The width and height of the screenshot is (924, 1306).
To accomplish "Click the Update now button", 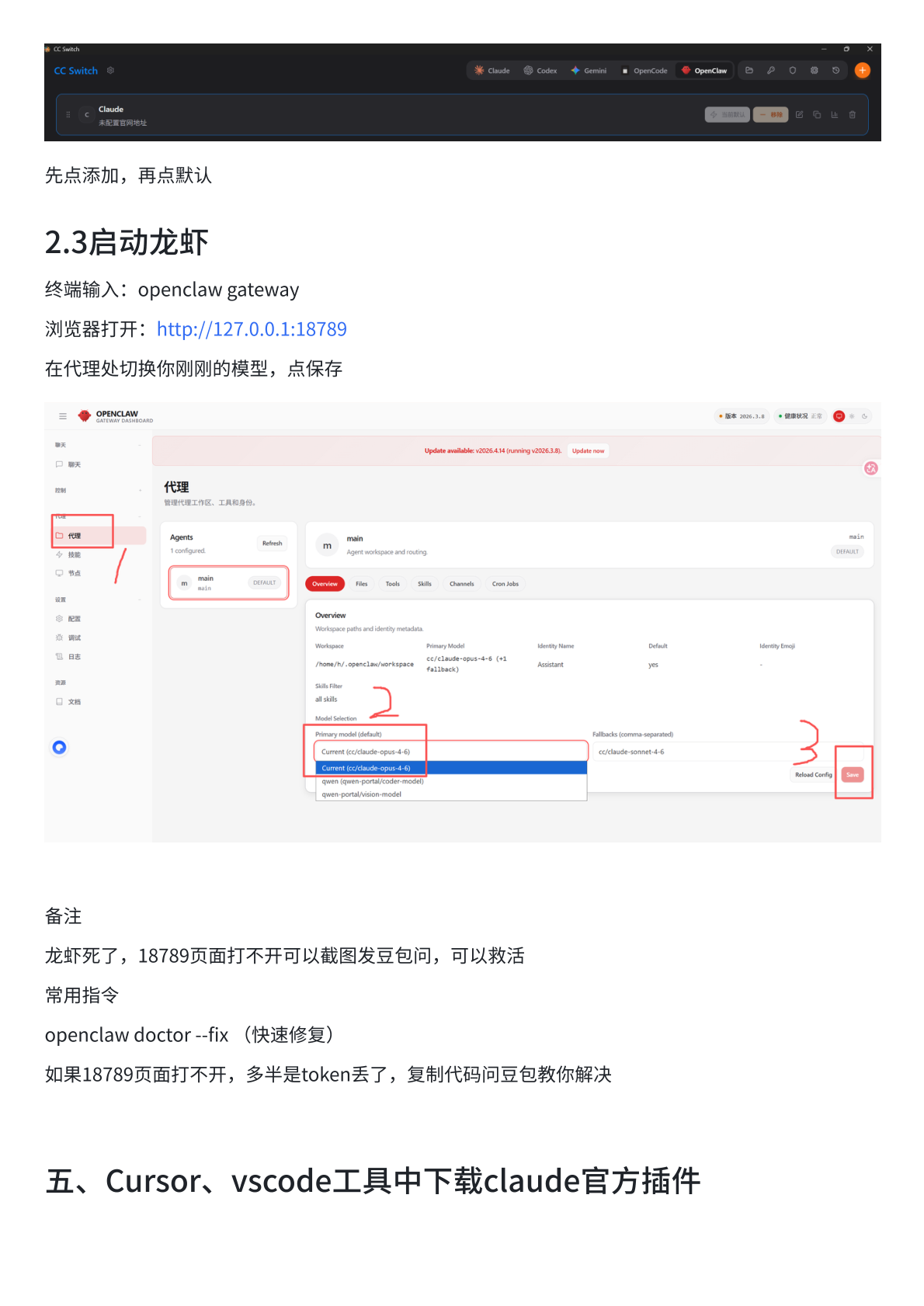I will point(588,451).
